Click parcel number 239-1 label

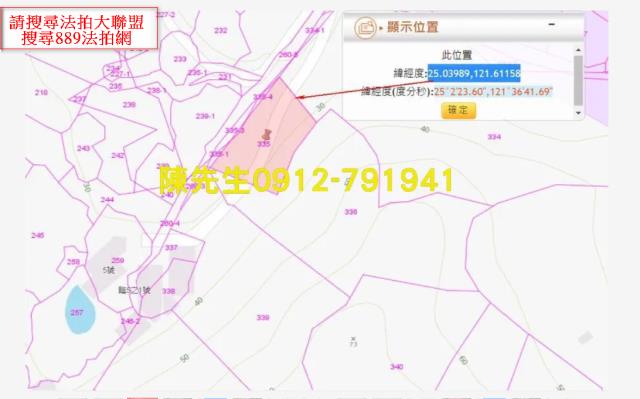click(x=205, y=116)
